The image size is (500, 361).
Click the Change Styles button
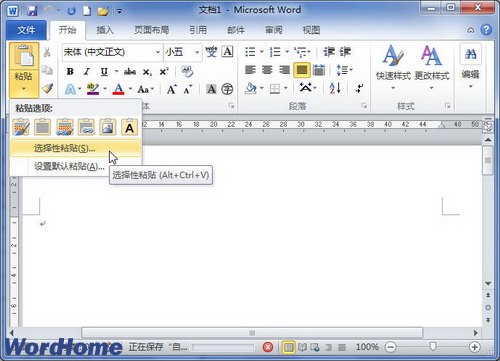click(432, 69)
